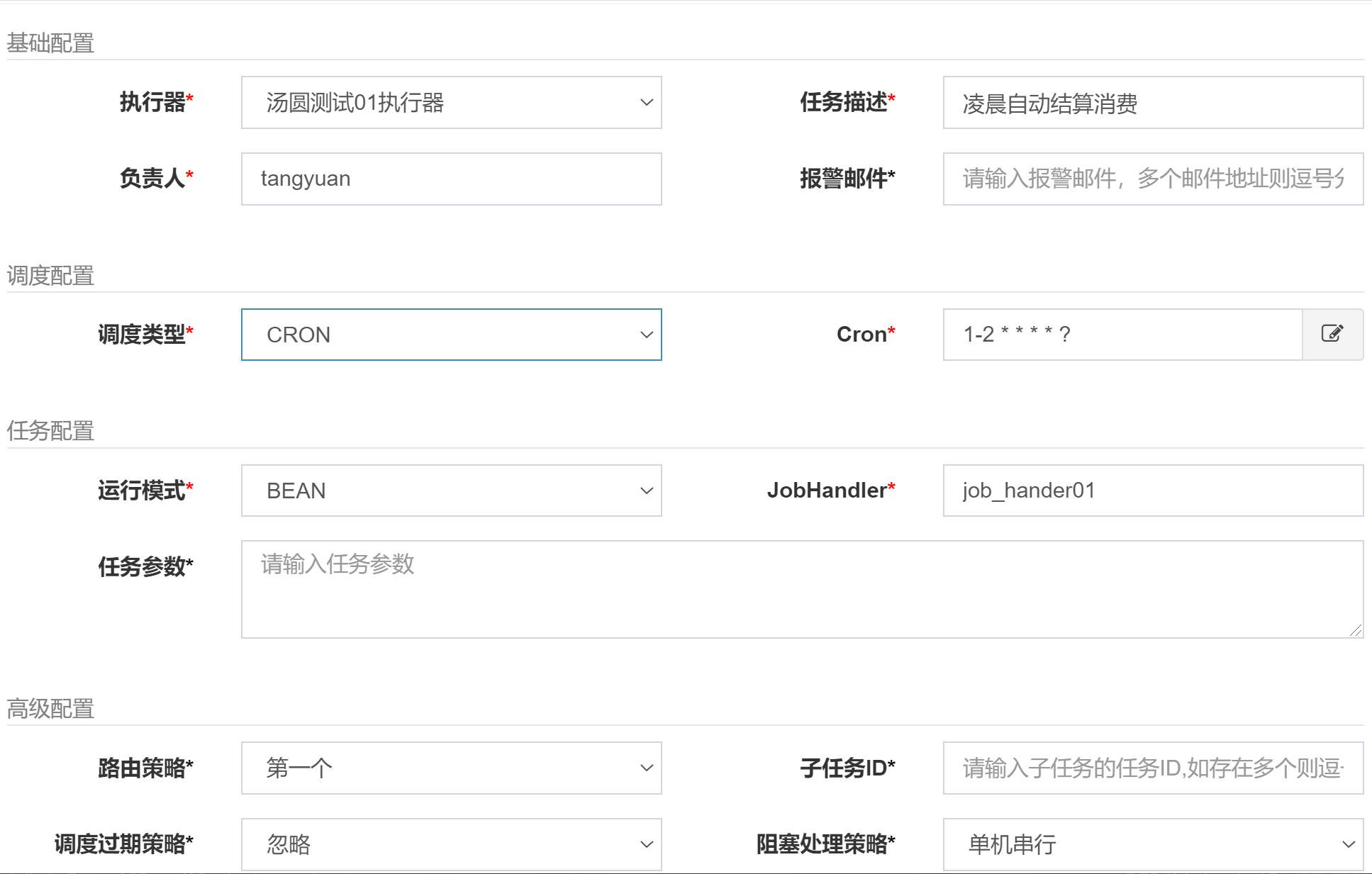The height and width of the screenshot is (874, 1372).
Task: Expand the 调度类型 CRON dropdown
Action: [451, 335]
